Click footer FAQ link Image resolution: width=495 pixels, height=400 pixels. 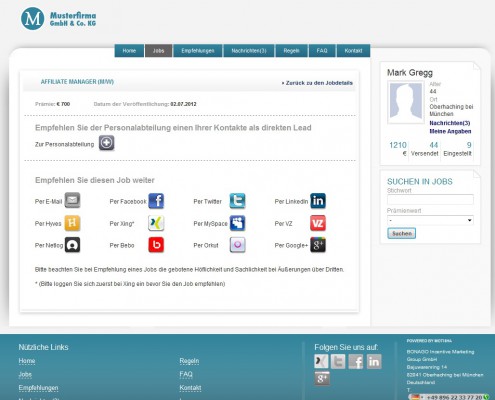click(186, 374)
